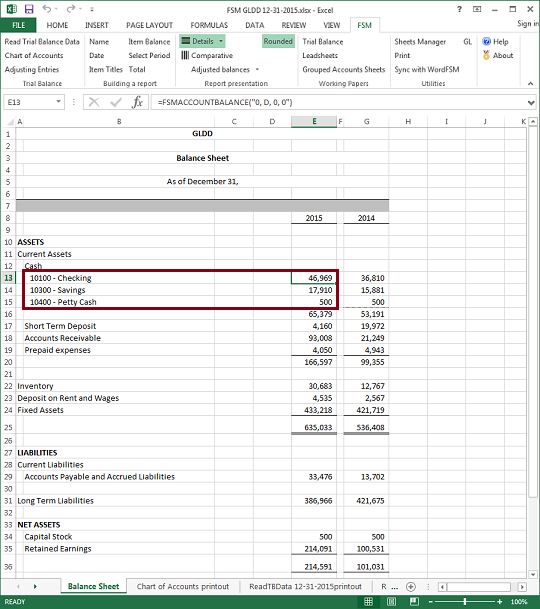
Task: Click the About medal icon
Action: [x=486, y=55]
